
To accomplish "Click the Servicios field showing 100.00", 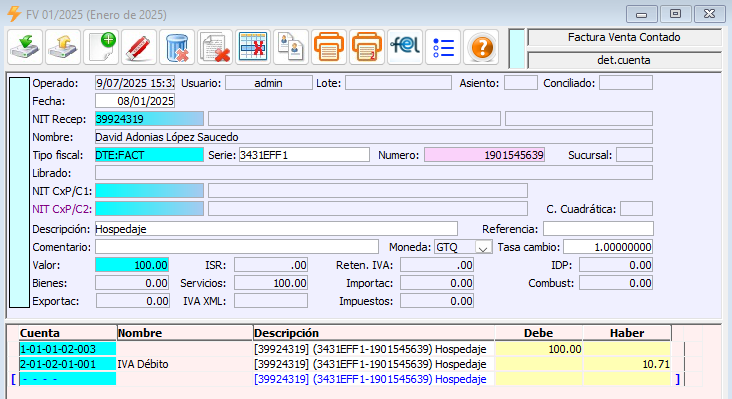I will click(x=271, y=283).
